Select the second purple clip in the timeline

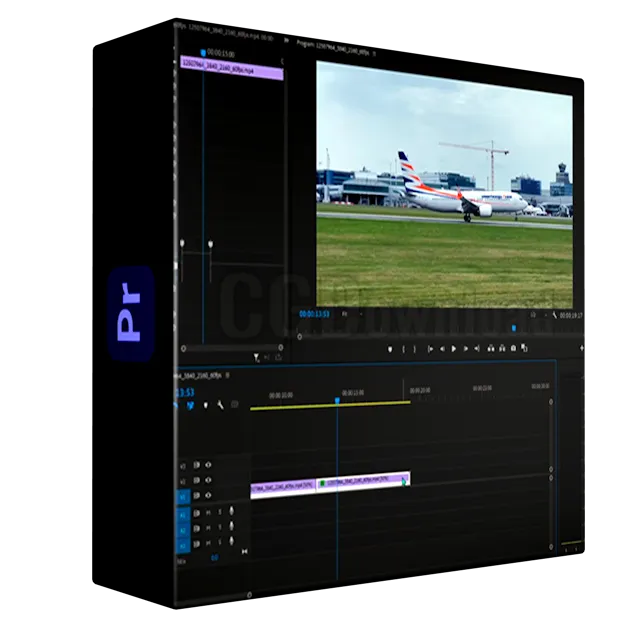pos(363,481)
